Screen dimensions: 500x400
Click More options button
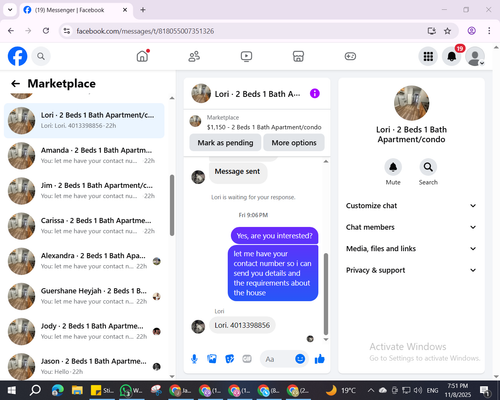click(294, 143)
